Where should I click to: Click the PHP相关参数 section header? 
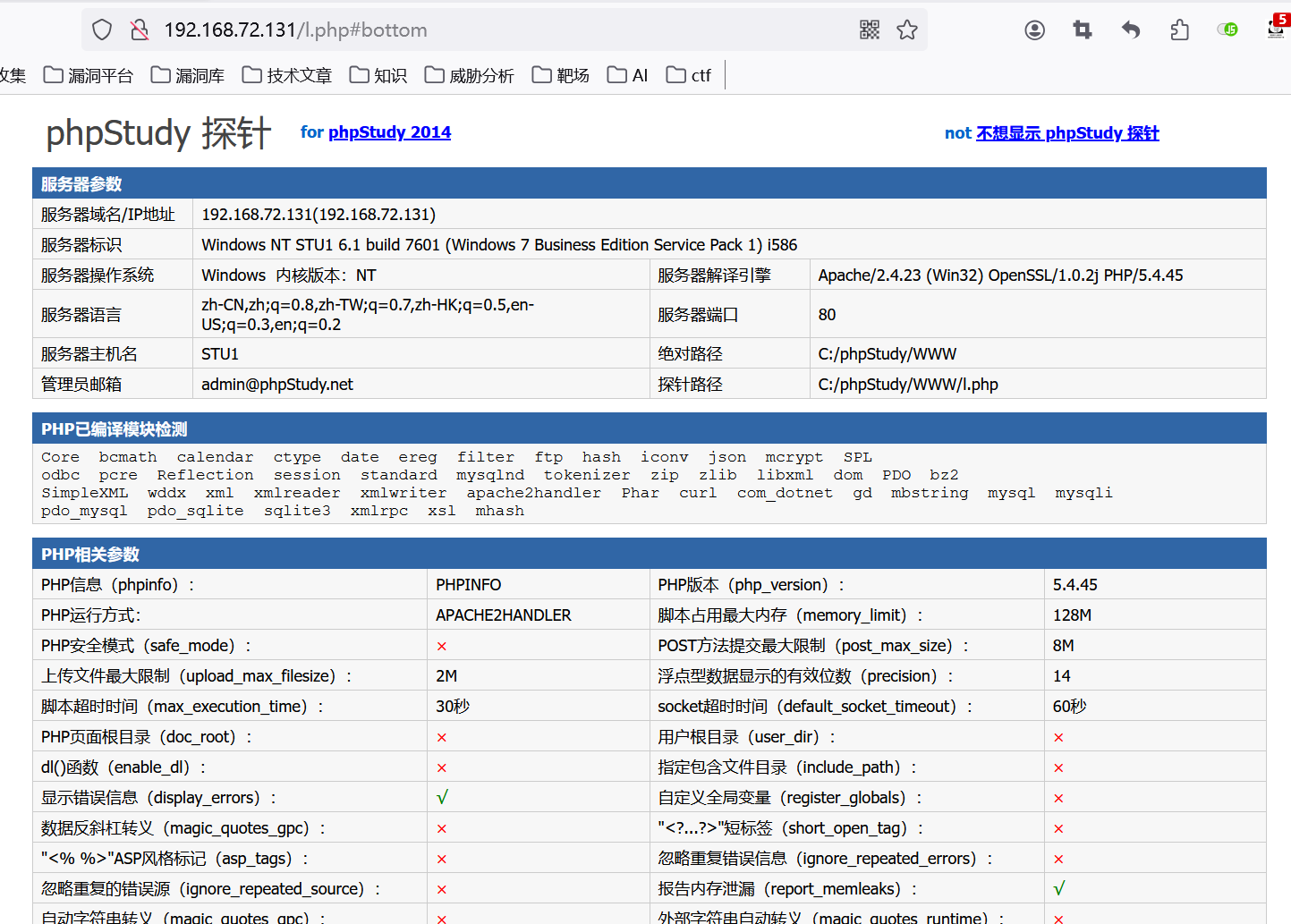(650, 554)
